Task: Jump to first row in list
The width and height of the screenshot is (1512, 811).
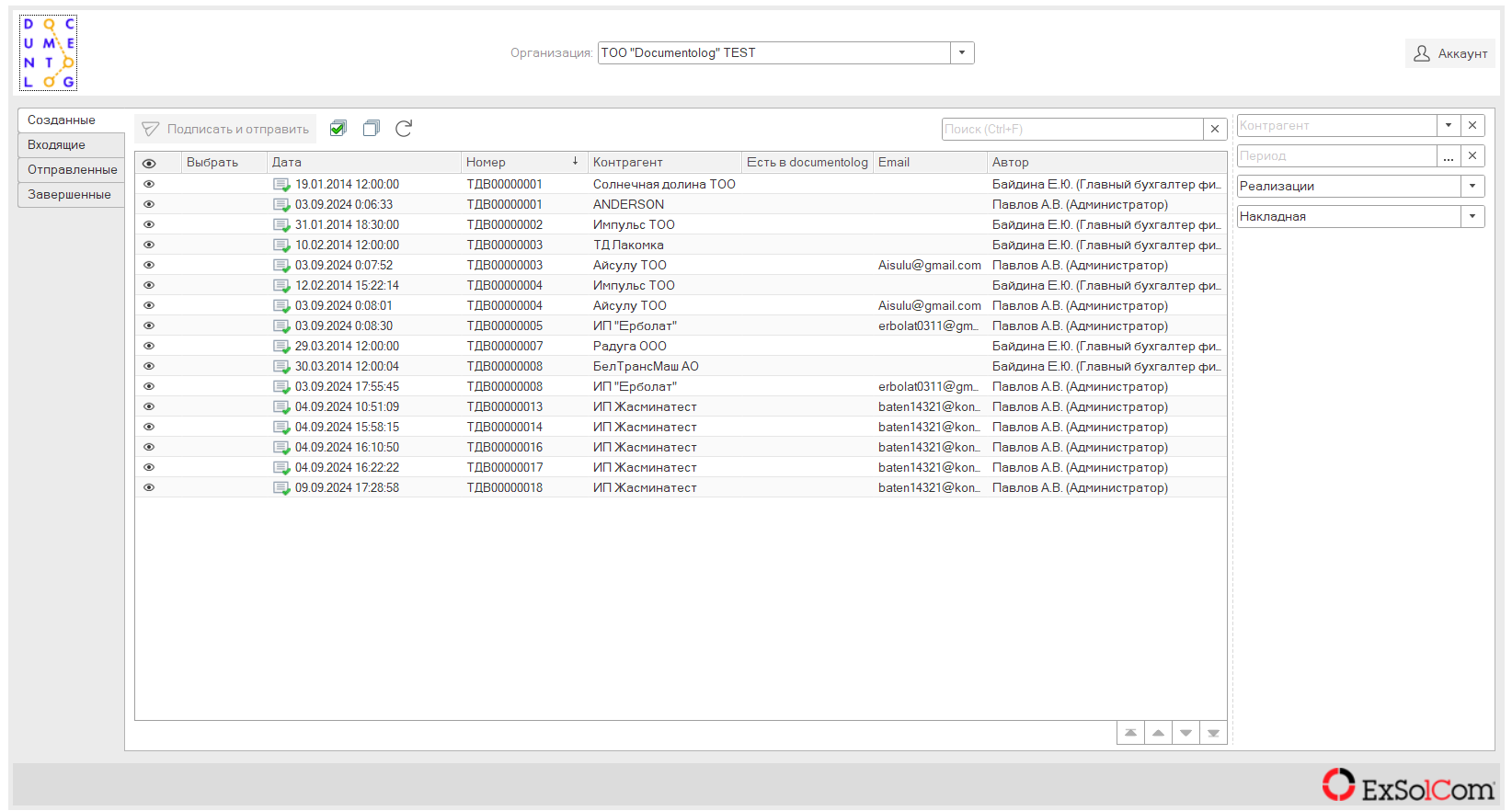Action: tap(1130, 733)
